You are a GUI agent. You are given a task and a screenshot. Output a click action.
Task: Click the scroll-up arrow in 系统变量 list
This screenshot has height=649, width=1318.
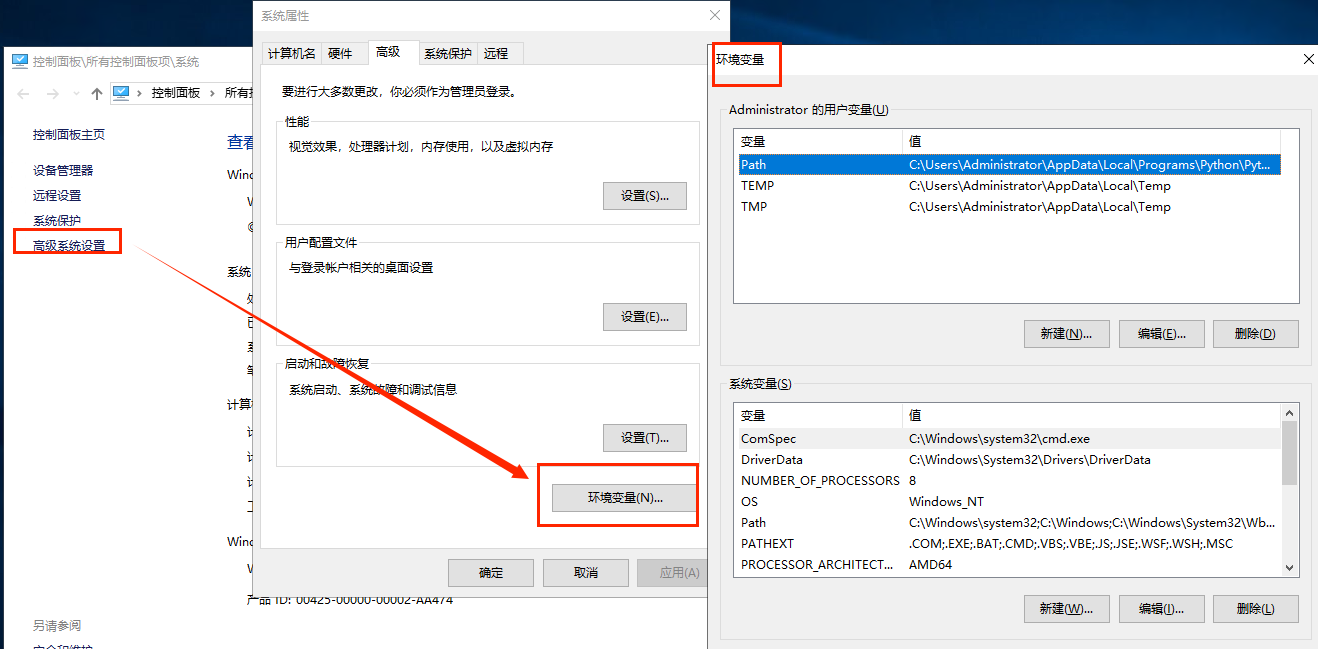click(x=1289, y=413)
